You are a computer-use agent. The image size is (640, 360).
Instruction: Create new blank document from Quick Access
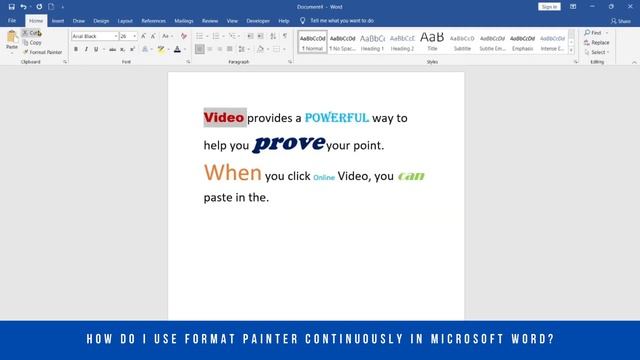[x=51, y=7]
